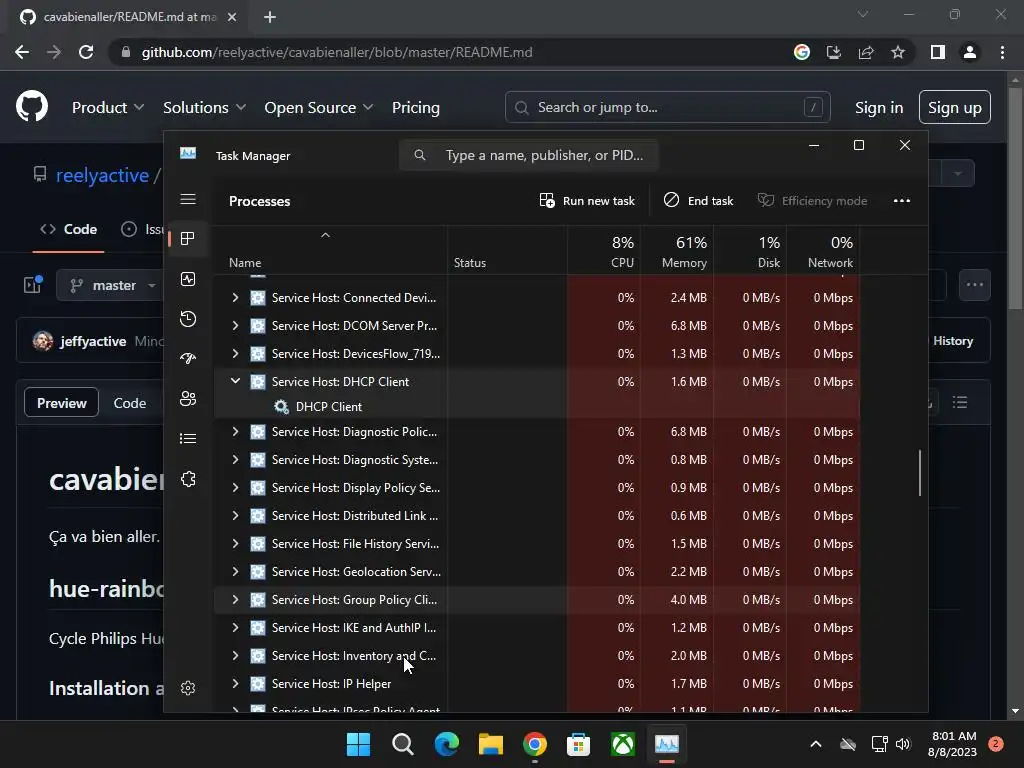The height and width of the screenshot is (768, 1024).
Task: Open the Solutions menu on GitHub
Action: tap(204, 108)
